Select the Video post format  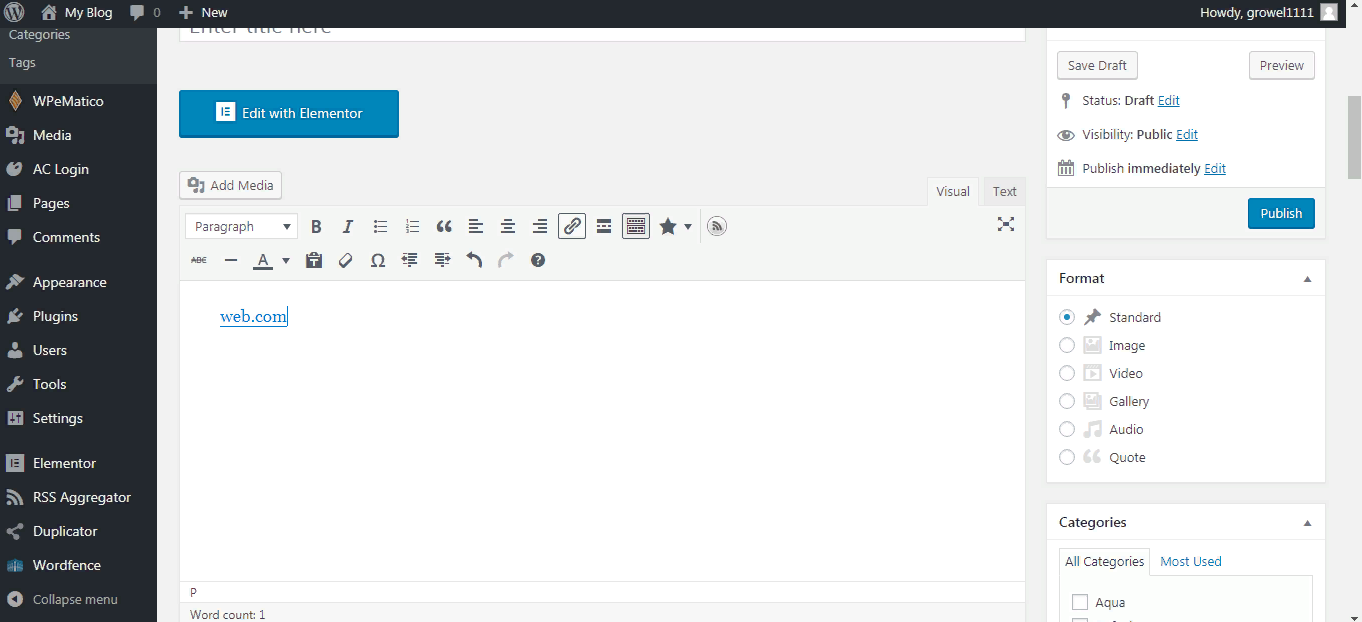[x=1067, y=373]
